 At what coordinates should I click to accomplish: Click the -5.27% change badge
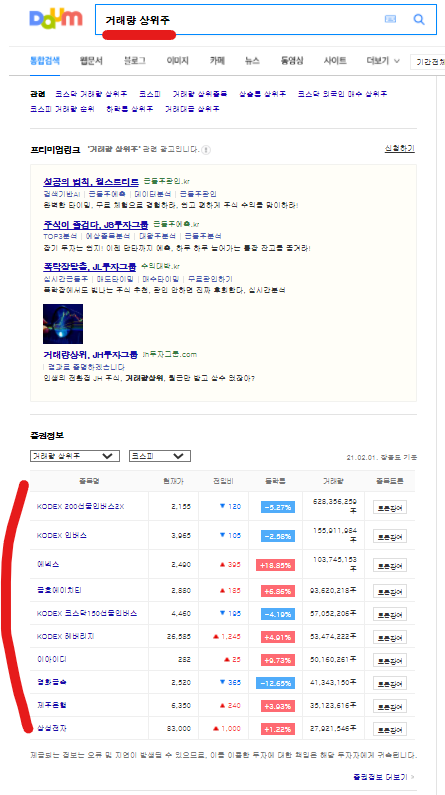278,507
